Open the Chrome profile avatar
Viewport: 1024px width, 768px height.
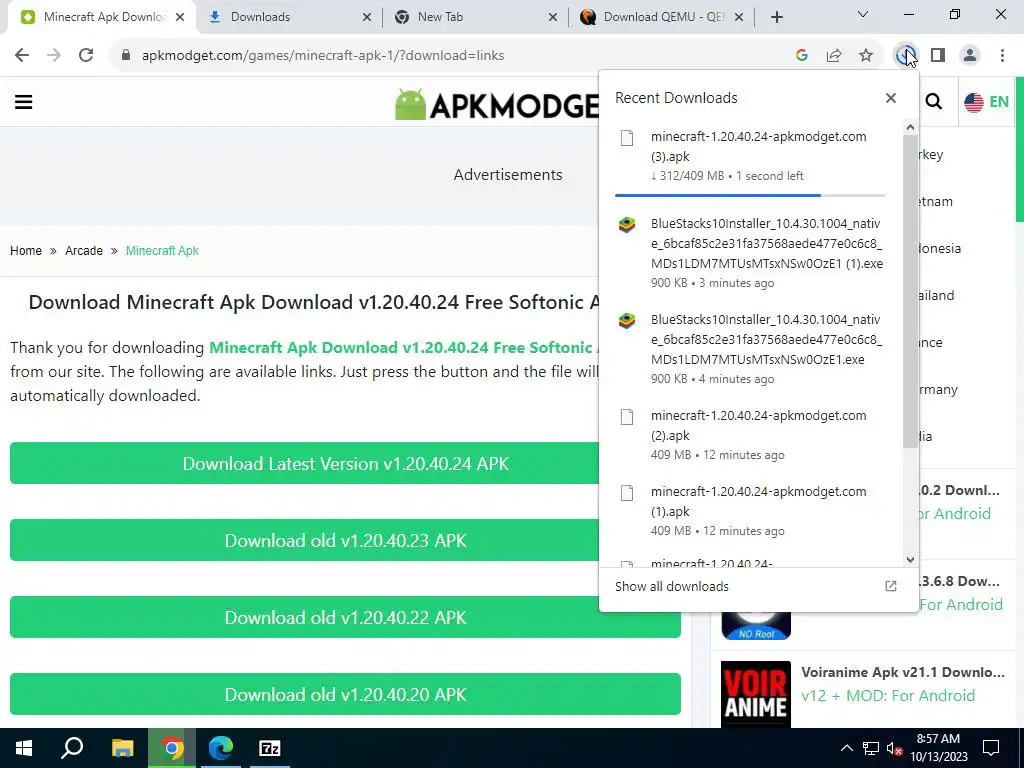970,56
